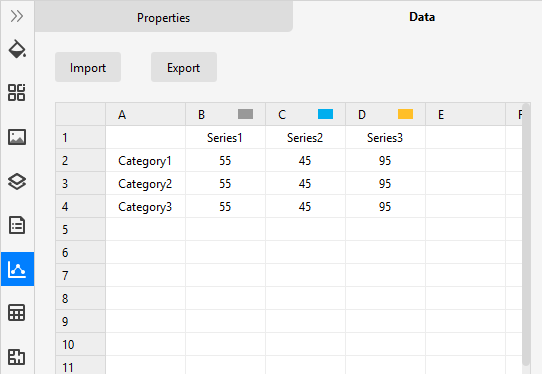
Task: Select the Category3 cell
Action: coord(146,206)
